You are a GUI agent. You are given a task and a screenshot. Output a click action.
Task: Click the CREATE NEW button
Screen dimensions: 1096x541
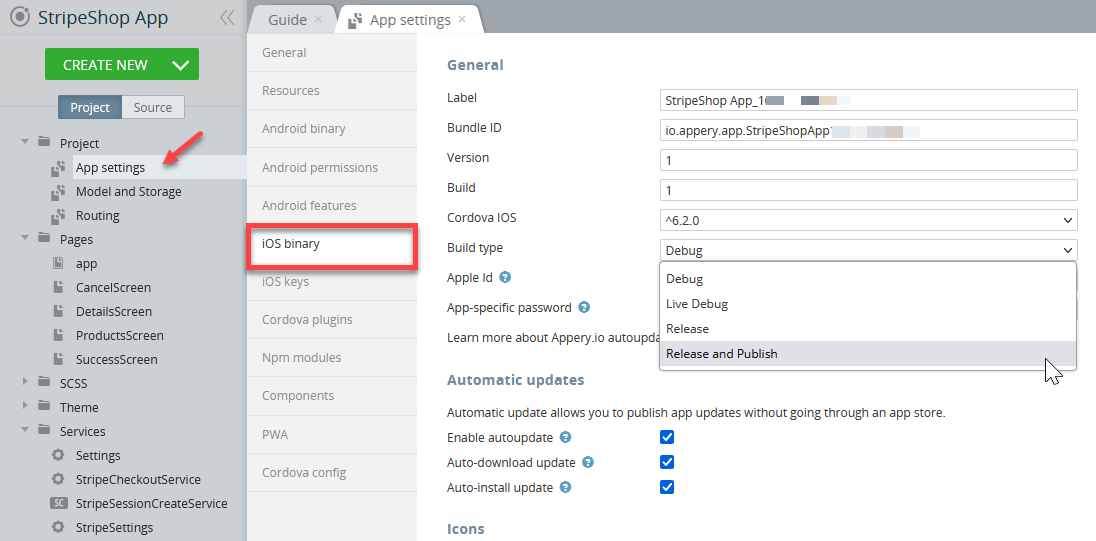(122, 64)
